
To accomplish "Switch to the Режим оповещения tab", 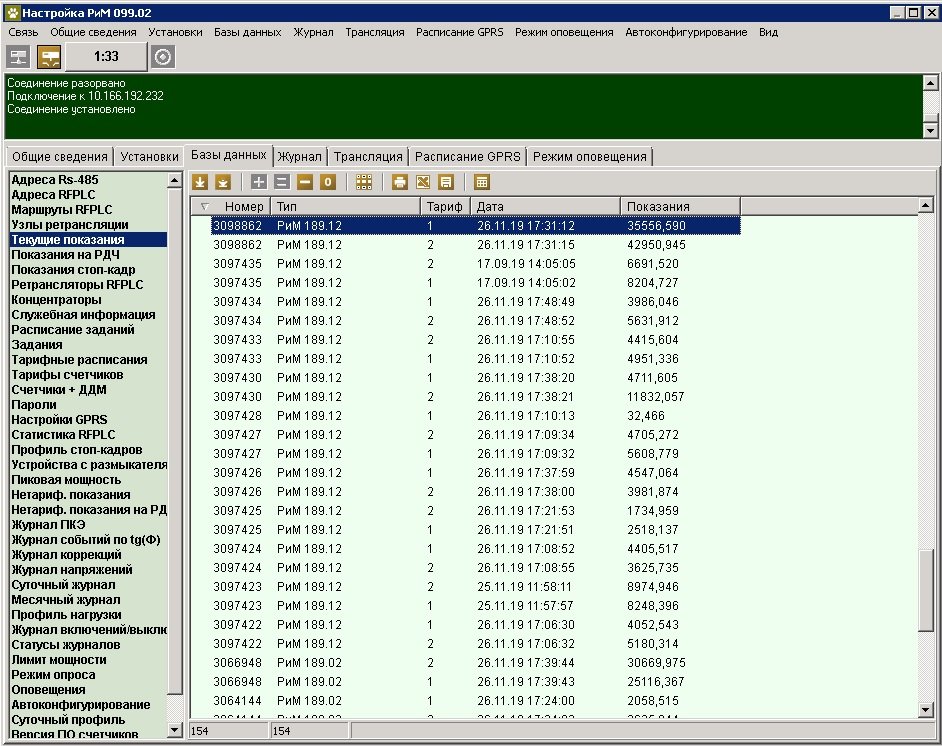I will 590,157.
